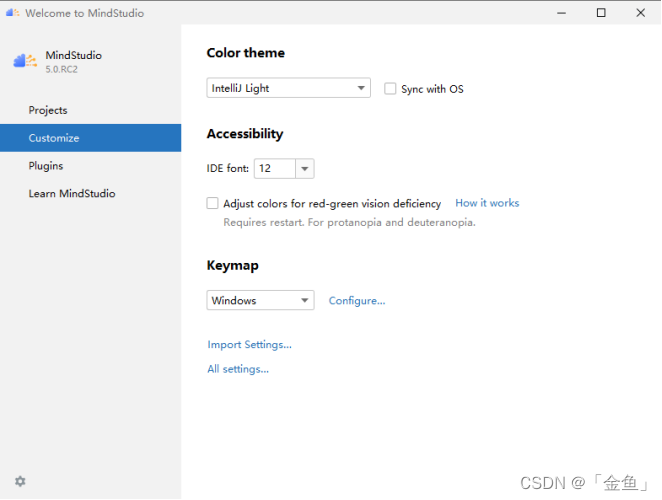Viewport: 662px width, 500px height.
Task: Click the MindStudio icon in the title bar
Action: [13, 13]
